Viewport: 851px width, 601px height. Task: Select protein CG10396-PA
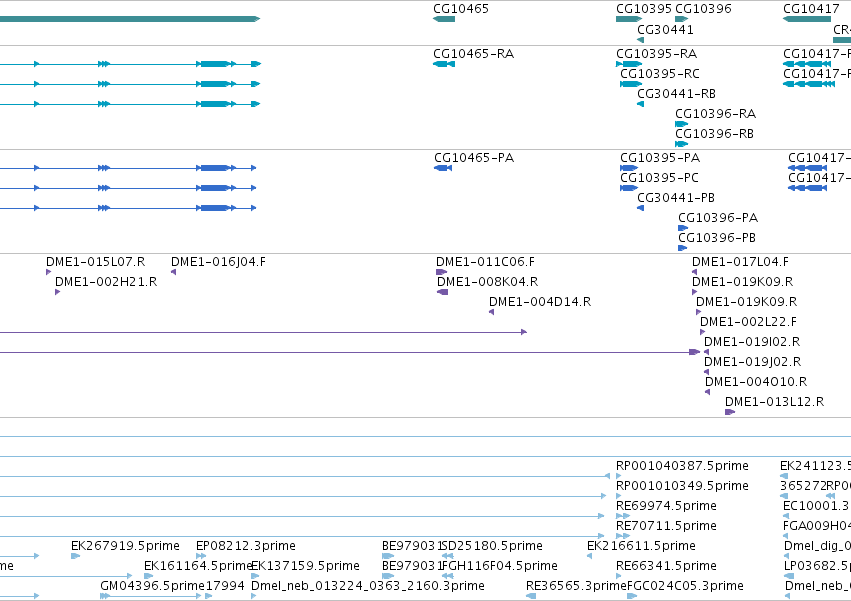coord(718,218)
